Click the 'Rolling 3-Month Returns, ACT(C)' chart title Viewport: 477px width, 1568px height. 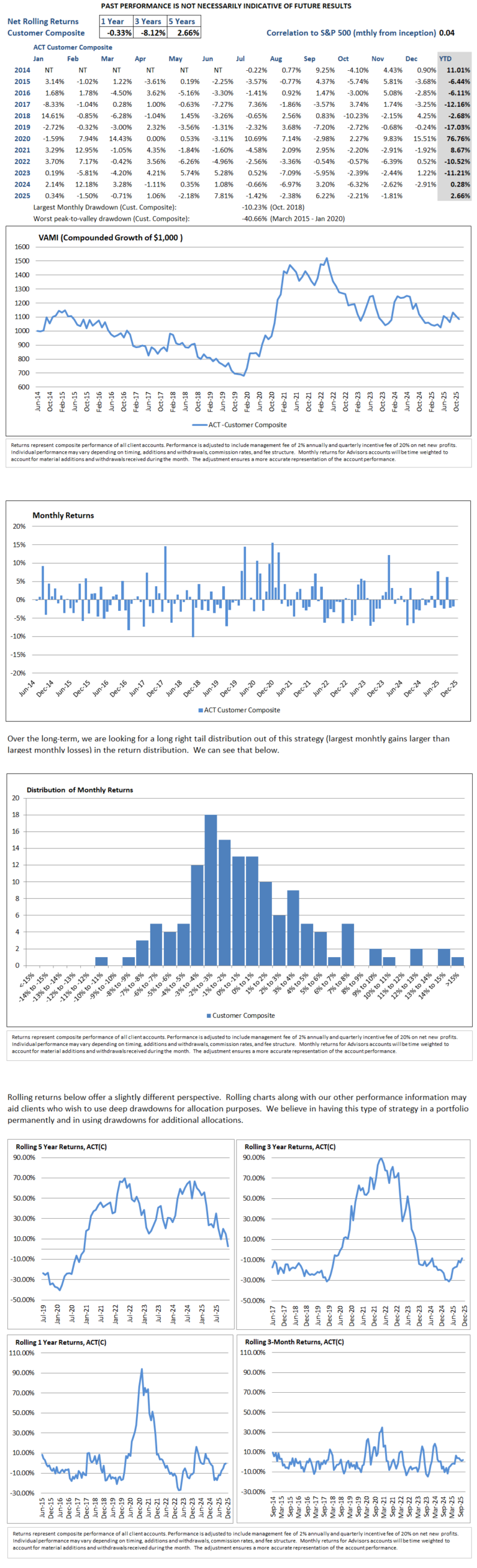click(294, 1342)
